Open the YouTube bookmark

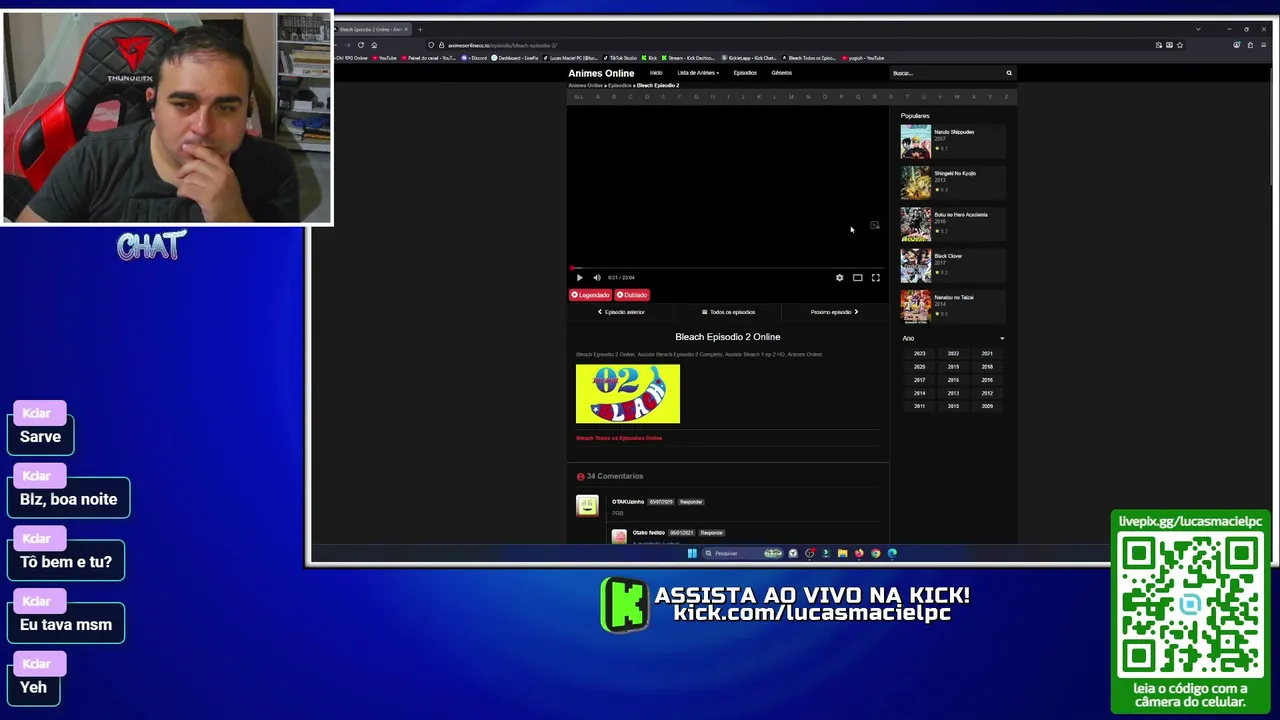pos(385,58)
